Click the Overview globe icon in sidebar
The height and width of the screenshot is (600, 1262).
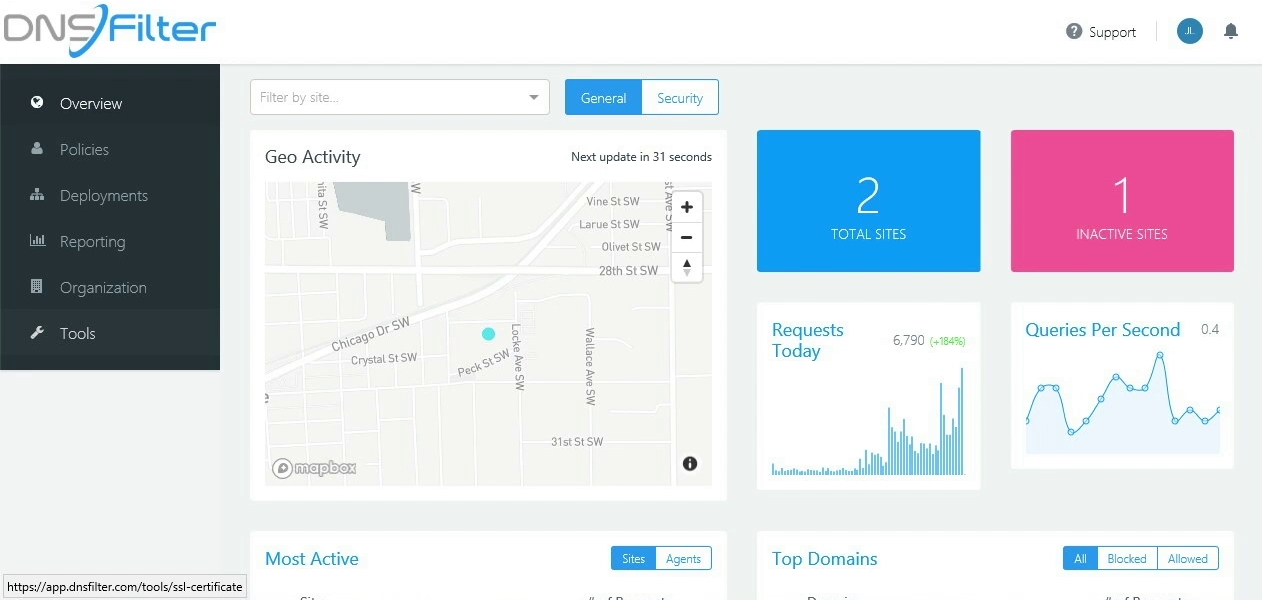[x=37, y=102]
